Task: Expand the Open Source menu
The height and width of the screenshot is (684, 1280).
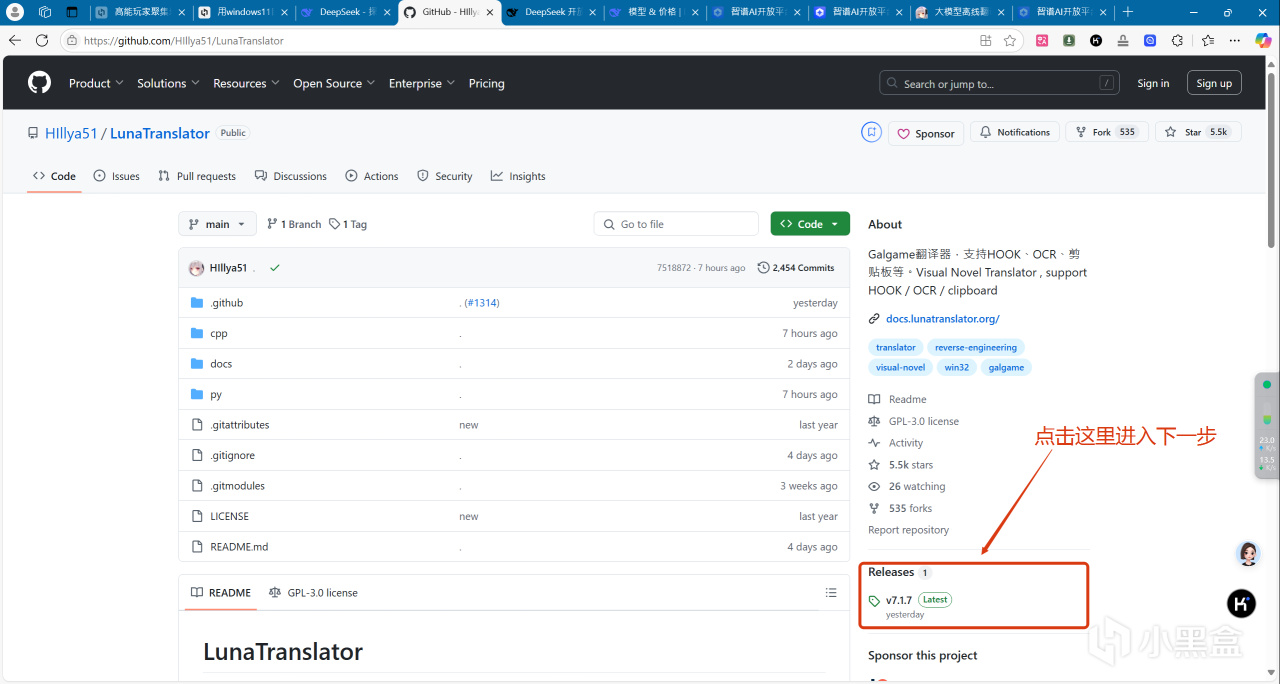Action: click(334, 83)
